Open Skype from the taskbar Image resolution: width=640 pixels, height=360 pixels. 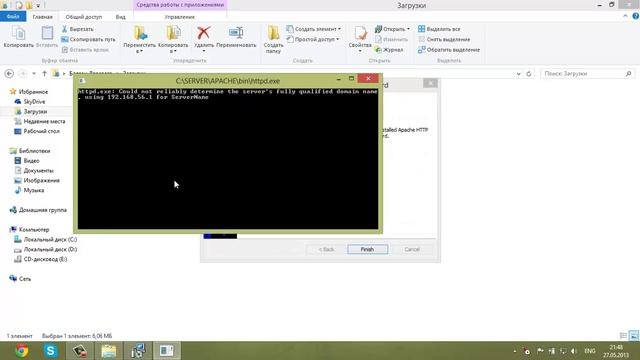coord(51,351)
